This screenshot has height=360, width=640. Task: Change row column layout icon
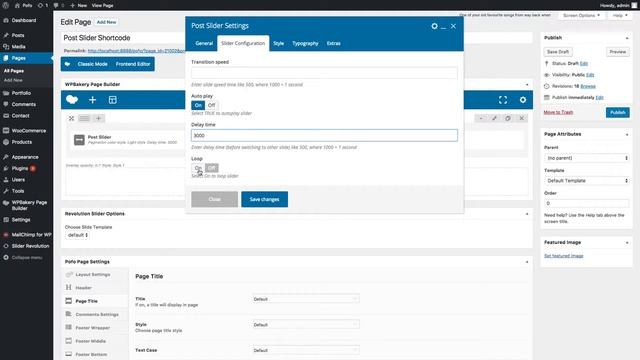[x=84, y=118]
